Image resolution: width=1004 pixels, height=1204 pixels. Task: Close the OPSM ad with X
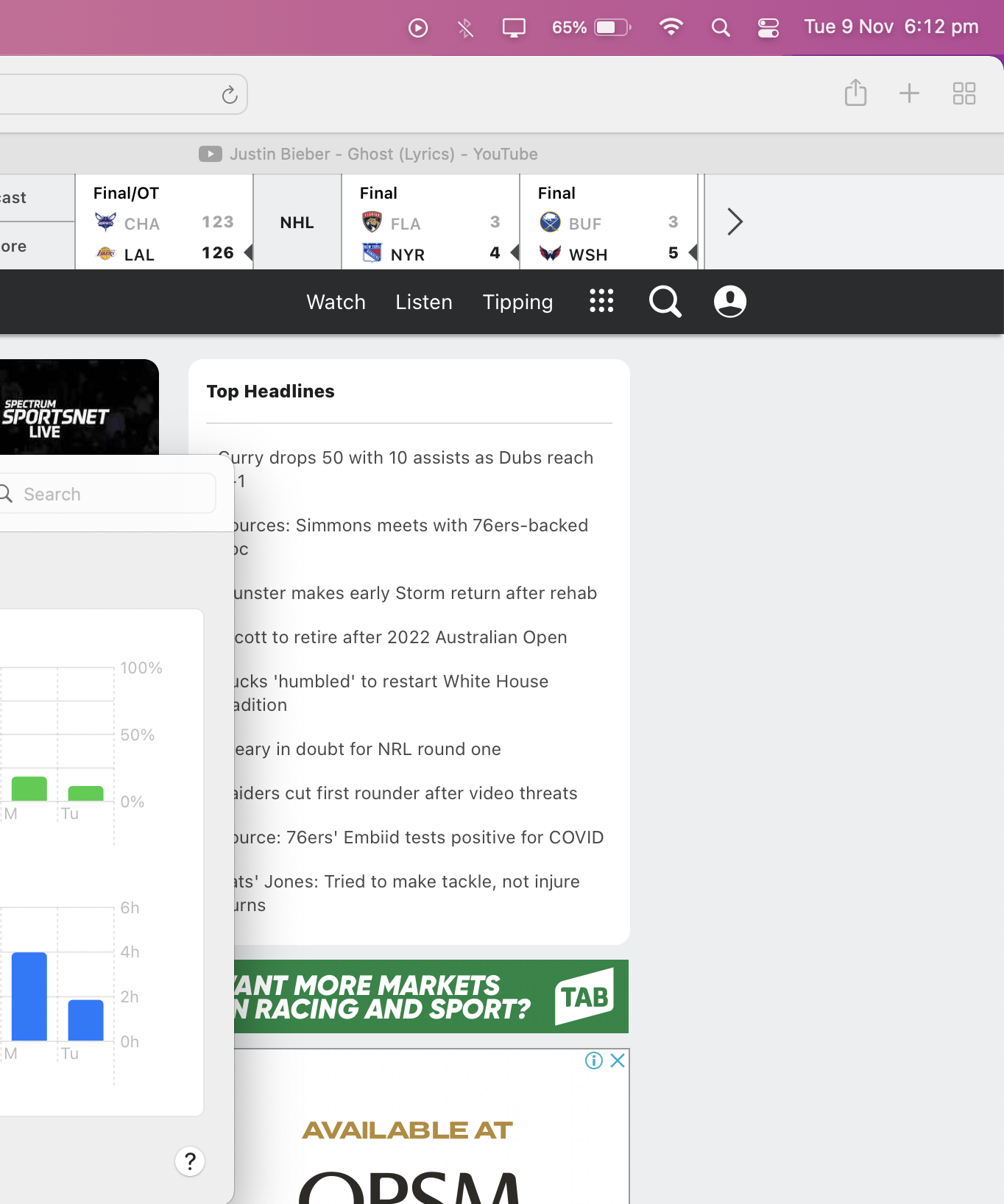(x=618, y=1060)
